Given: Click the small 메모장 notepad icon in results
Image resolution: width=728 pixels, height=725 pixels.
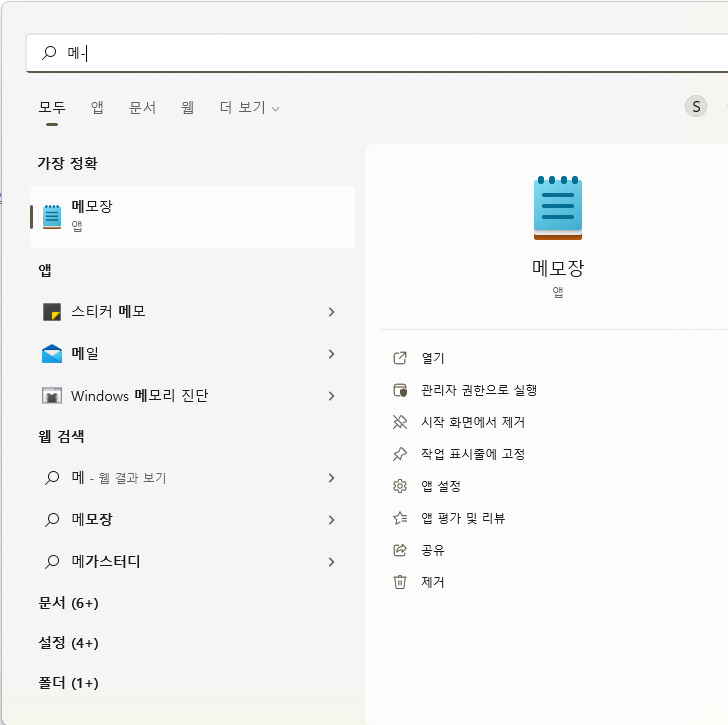Looking at the screenshot, I should coord(52,217).
